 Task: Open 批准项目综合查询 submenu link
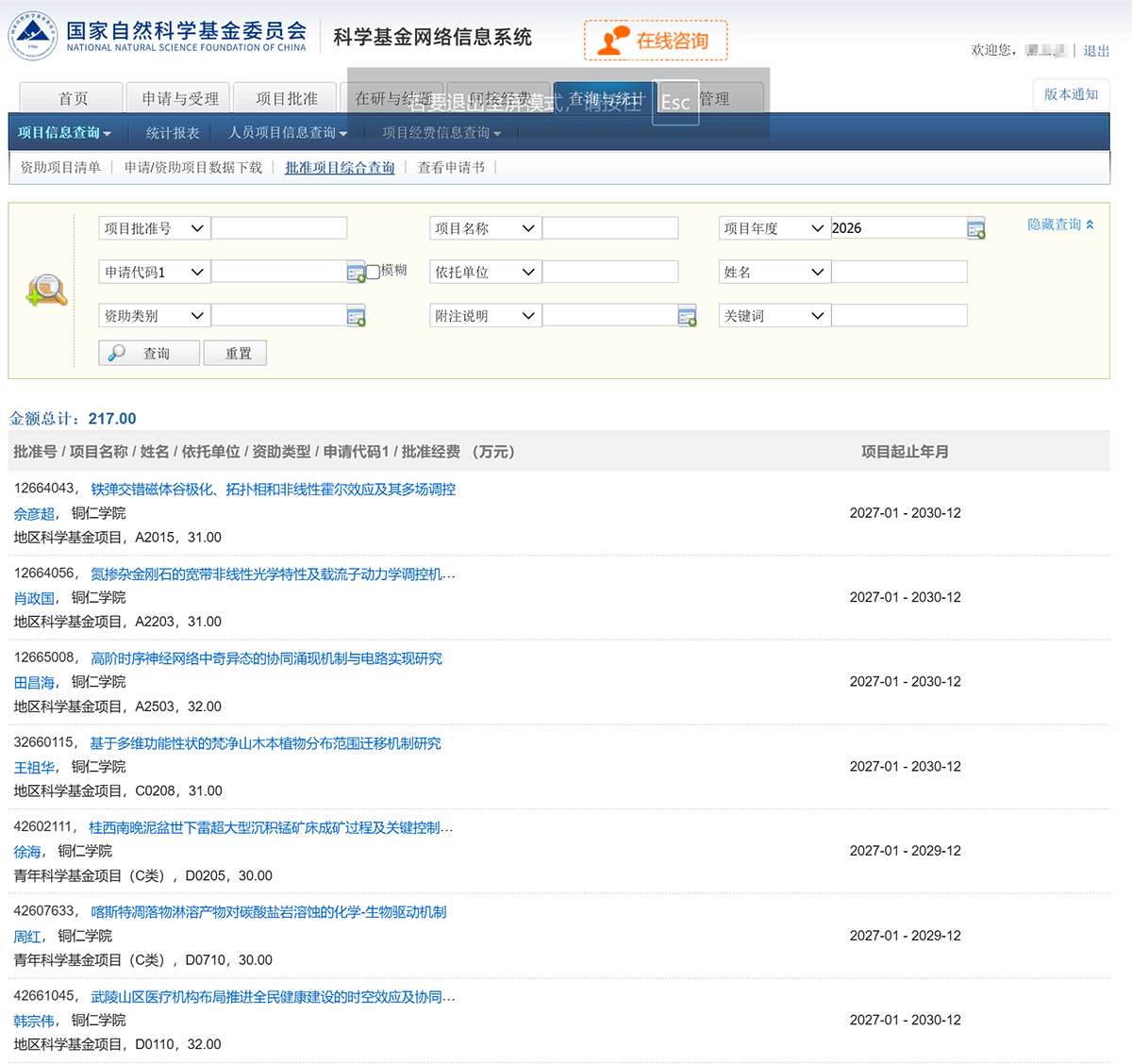[x=340, y=167]
